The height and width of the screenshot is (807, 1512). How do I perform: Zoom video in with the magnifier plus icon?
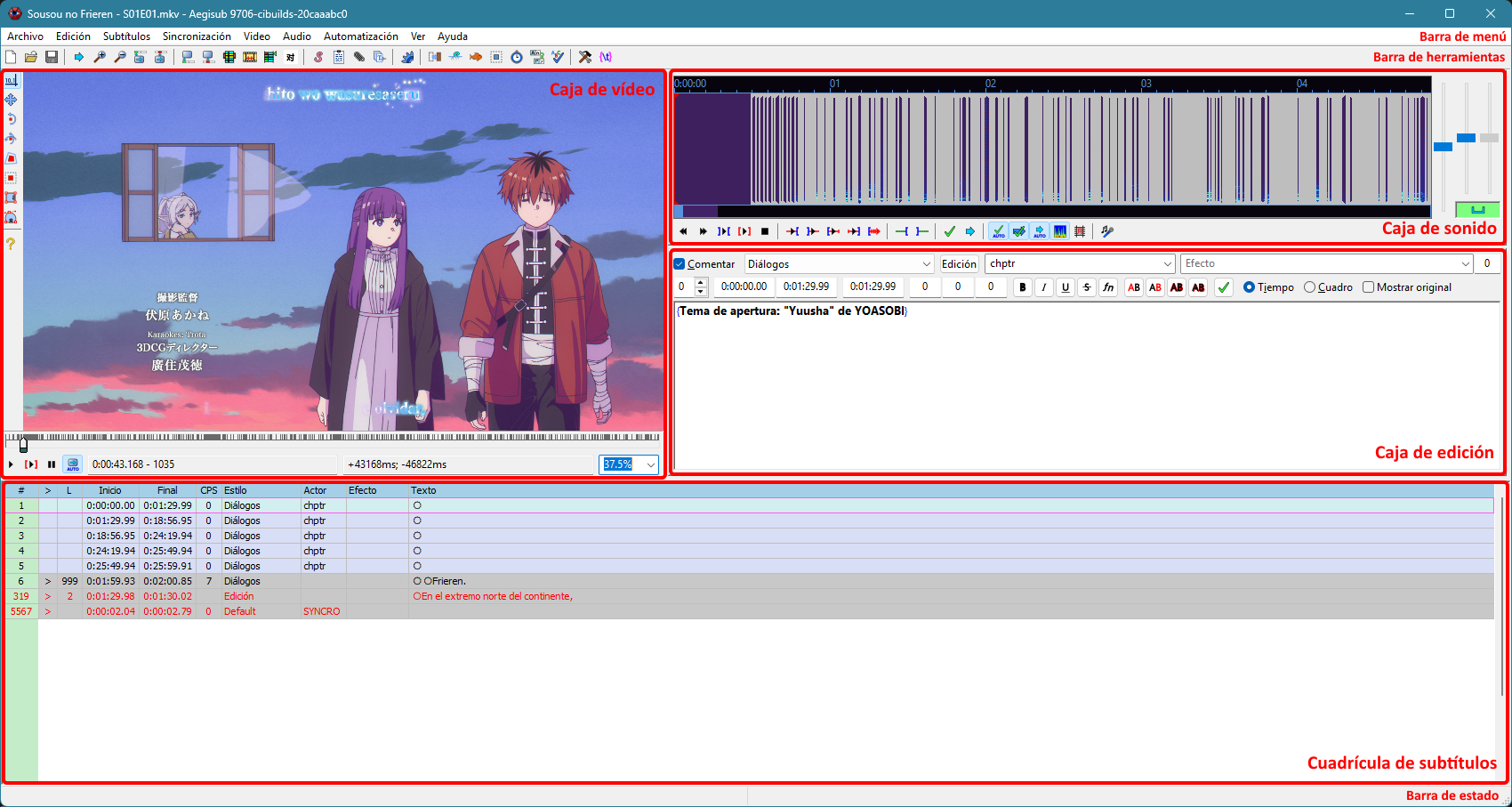100,57
